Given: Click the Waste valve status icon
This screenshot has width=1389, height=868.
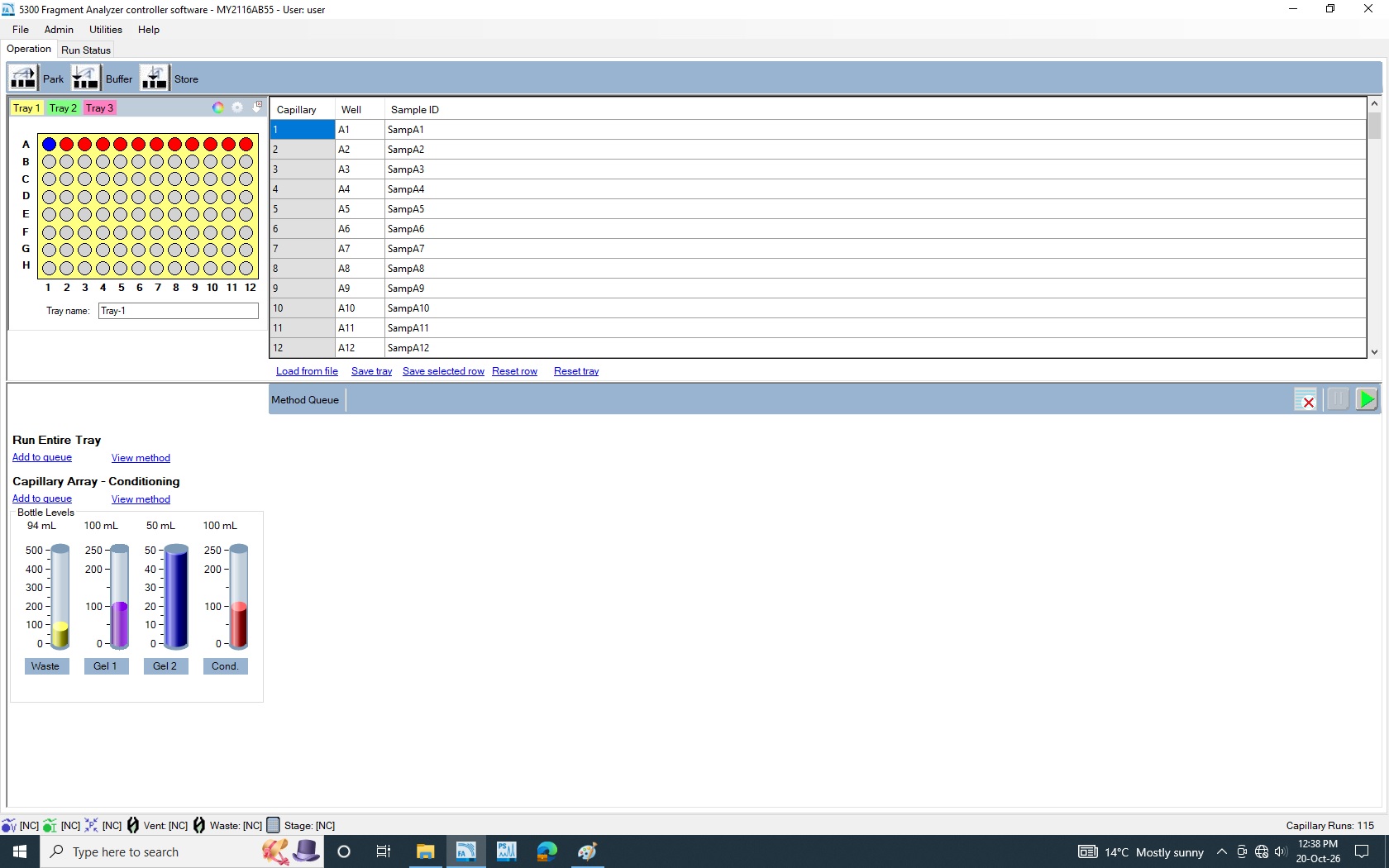Looking at the screenshot, I should (x=199, y=825).
